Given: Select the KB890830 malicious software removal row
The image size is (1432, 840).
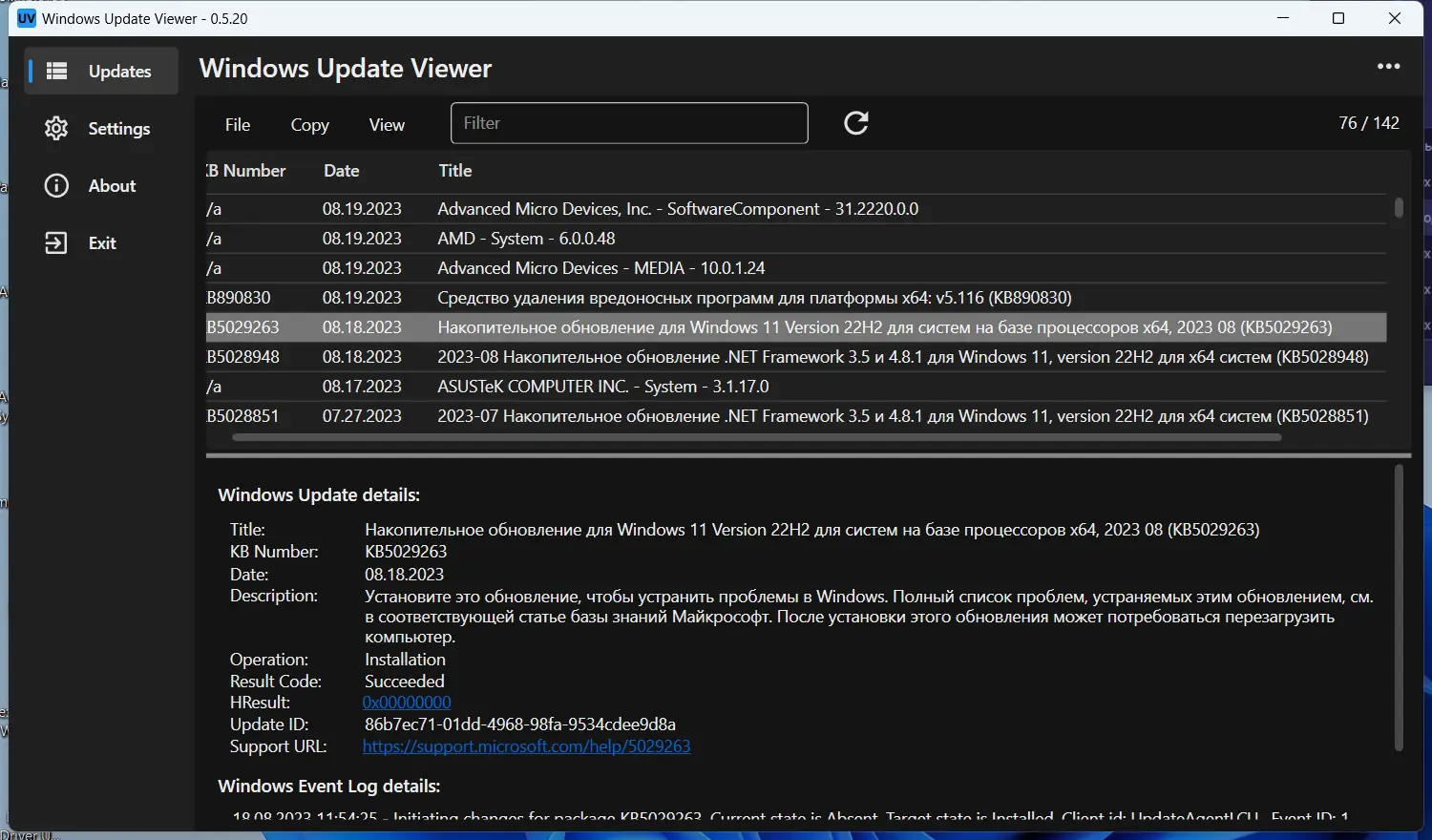Looking at the screenshot, I should point(796,298).
